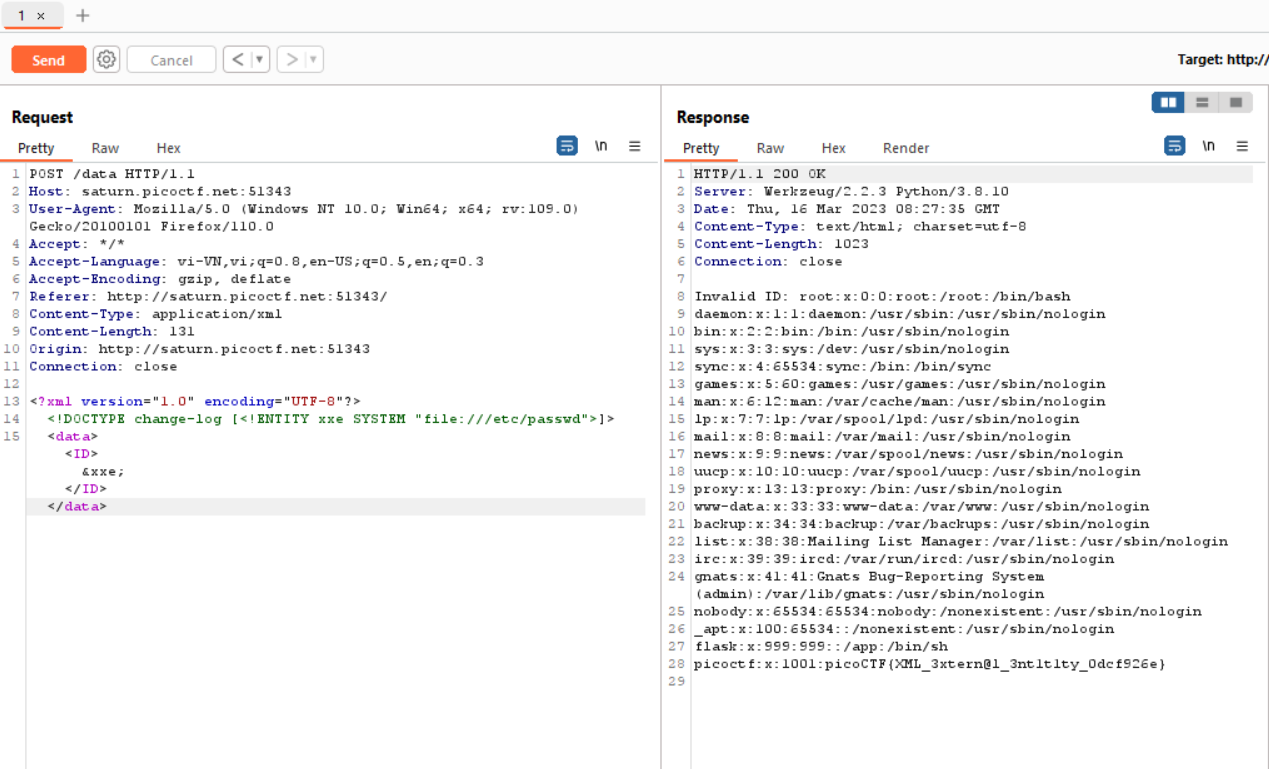Switch Response view to Raw tab
Viewport: 1269px width, 769px height.
tap(770, 148)
